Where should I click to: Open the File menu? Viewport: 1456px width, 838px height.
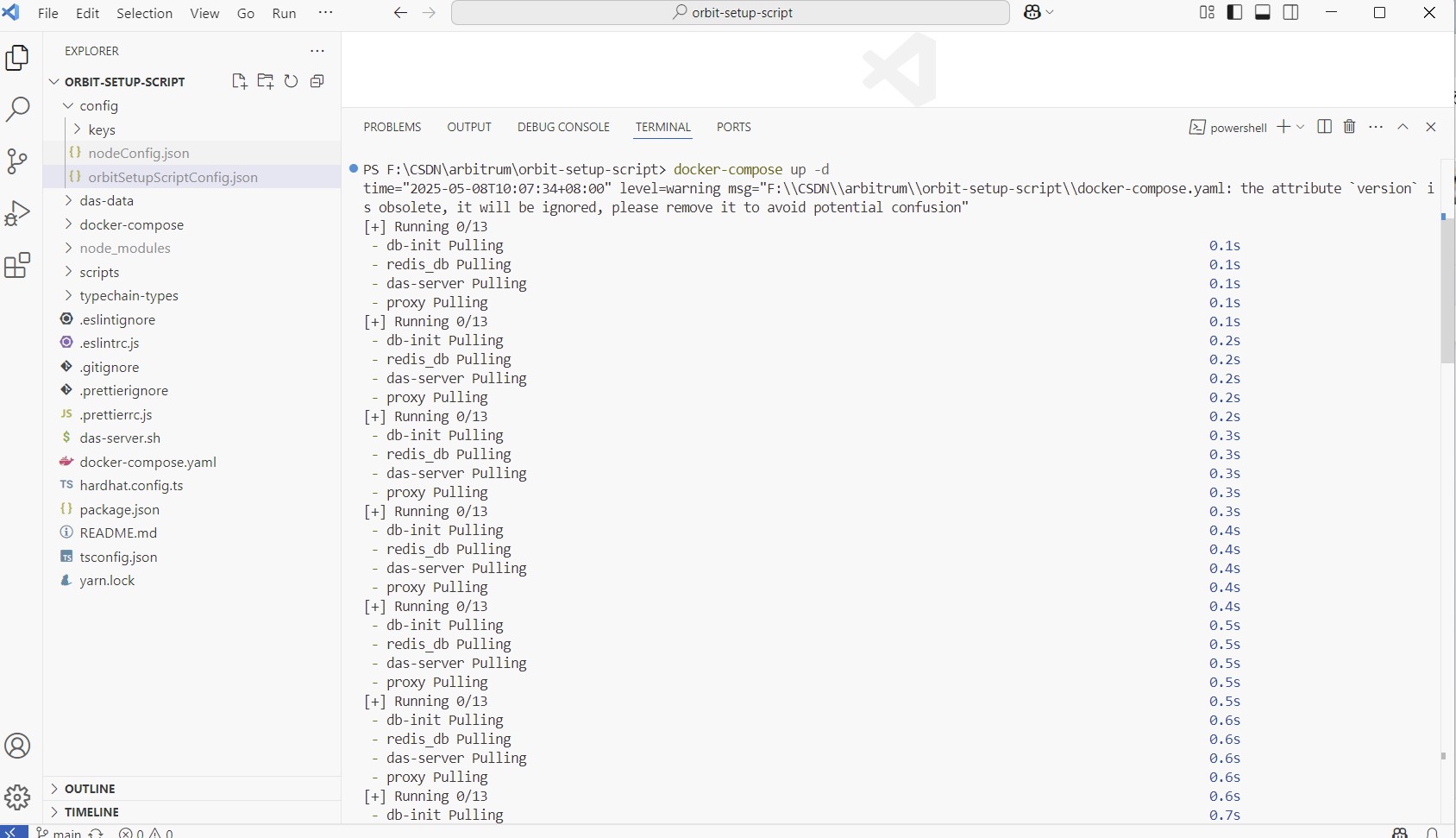[48, 13]
